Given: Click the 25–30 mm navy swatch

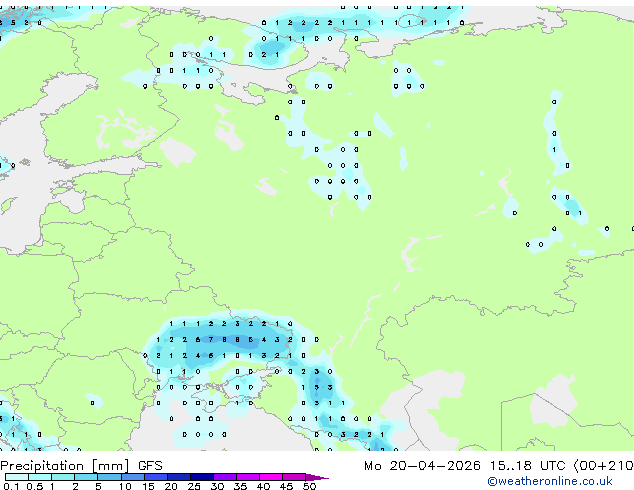Looking at the screenshot, I should tap(202, 477).
